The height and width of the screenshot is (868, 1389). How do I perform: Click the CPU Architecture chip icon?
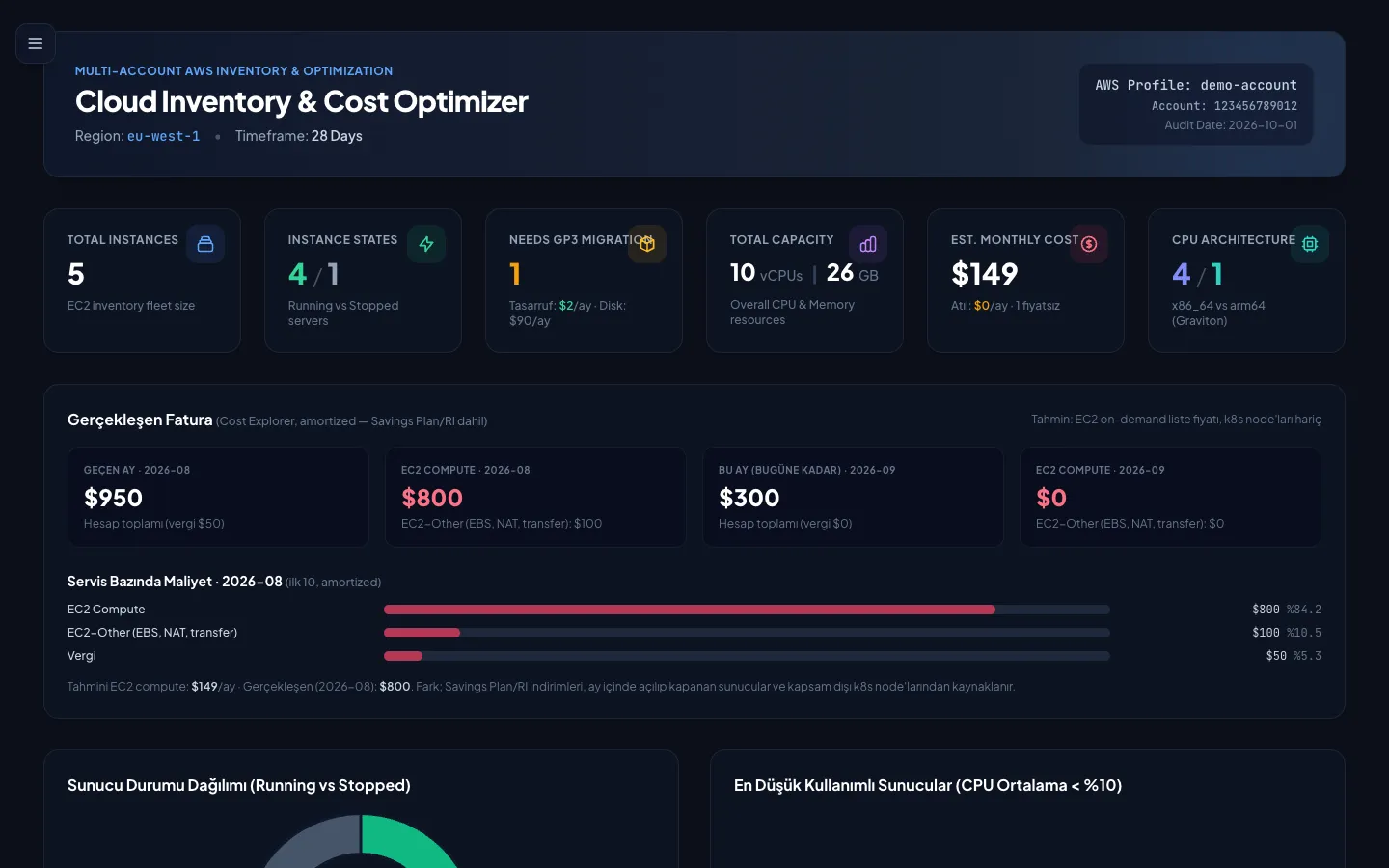point(1310,244)
